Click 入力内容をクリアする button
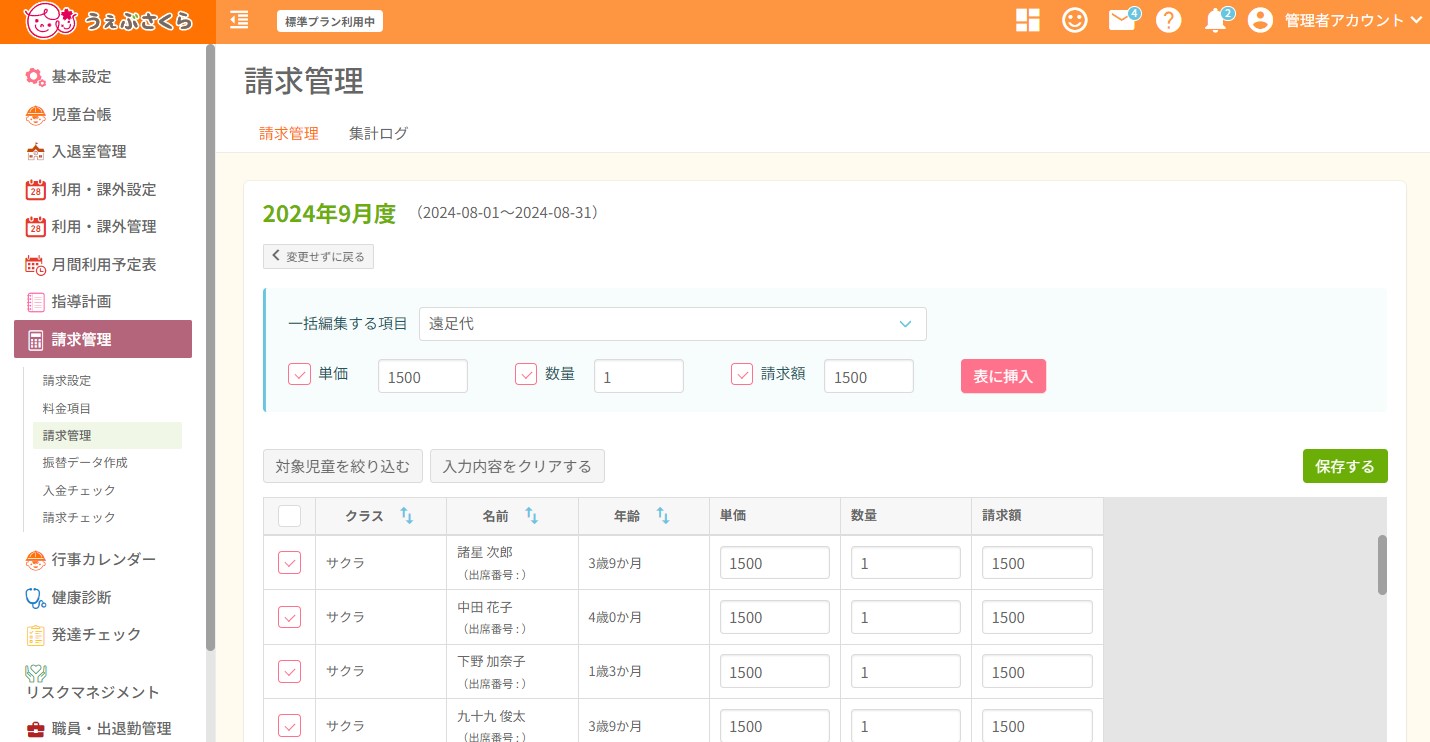 (517, 466)
